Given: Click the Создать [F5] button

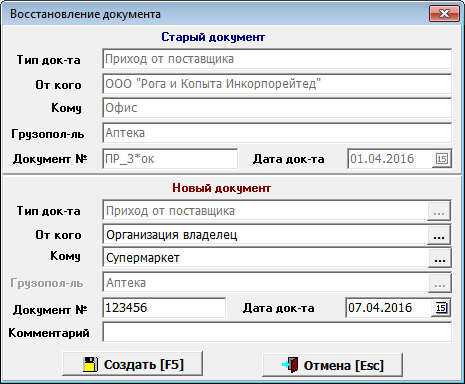Looking at the screenshot, I should pos(133,364).
